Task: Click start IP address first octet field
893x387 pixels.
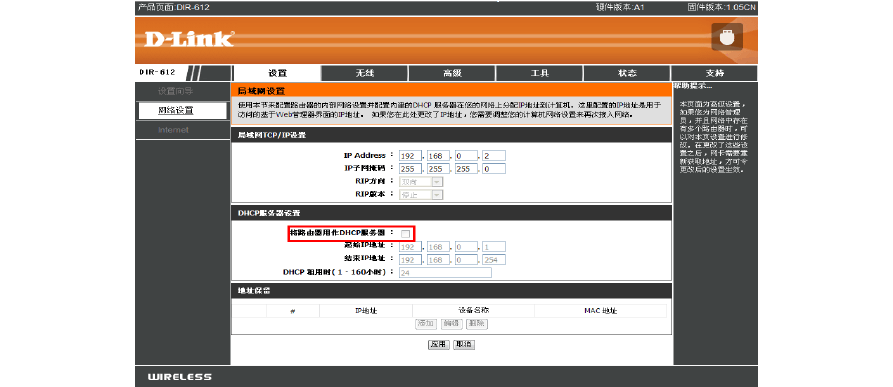Action: point(410,246)
